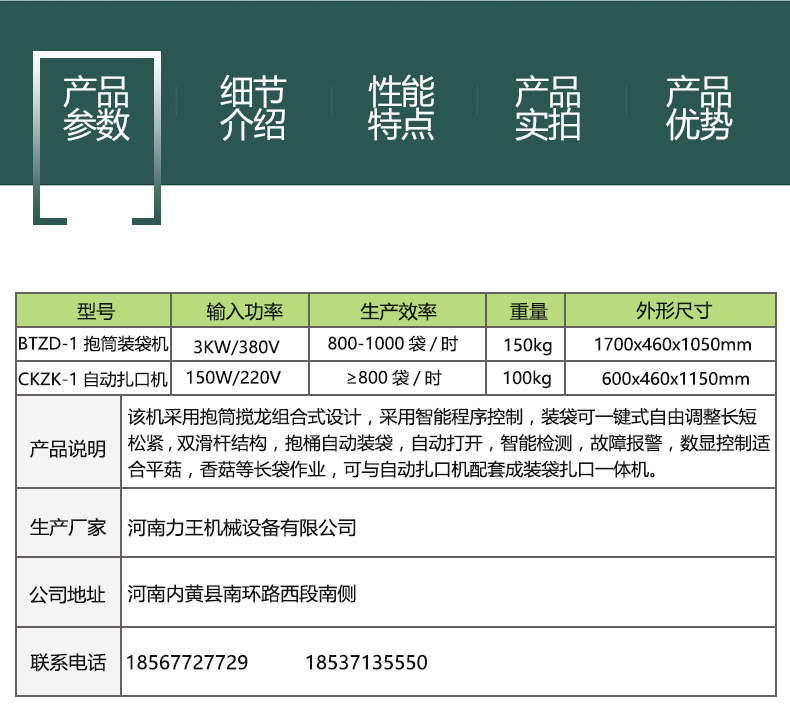Select the 外形尺寸 column header
Screen dimensions: 790x726
[671, 311]
